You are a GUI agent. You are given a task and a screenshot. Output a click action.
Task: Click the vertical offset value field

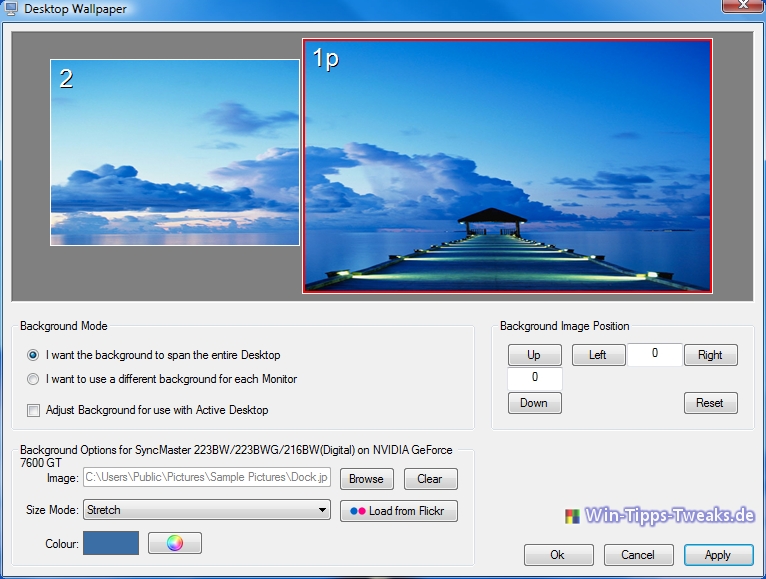[534, 379]
